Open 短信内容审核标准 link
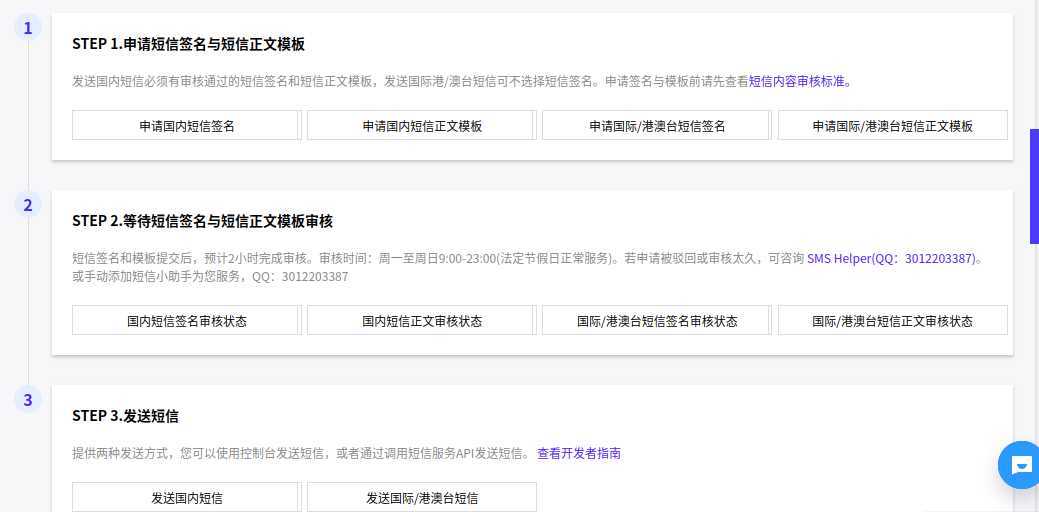Image resolution: width=1039 pixels, height=512 pixels. click(799, 82)
